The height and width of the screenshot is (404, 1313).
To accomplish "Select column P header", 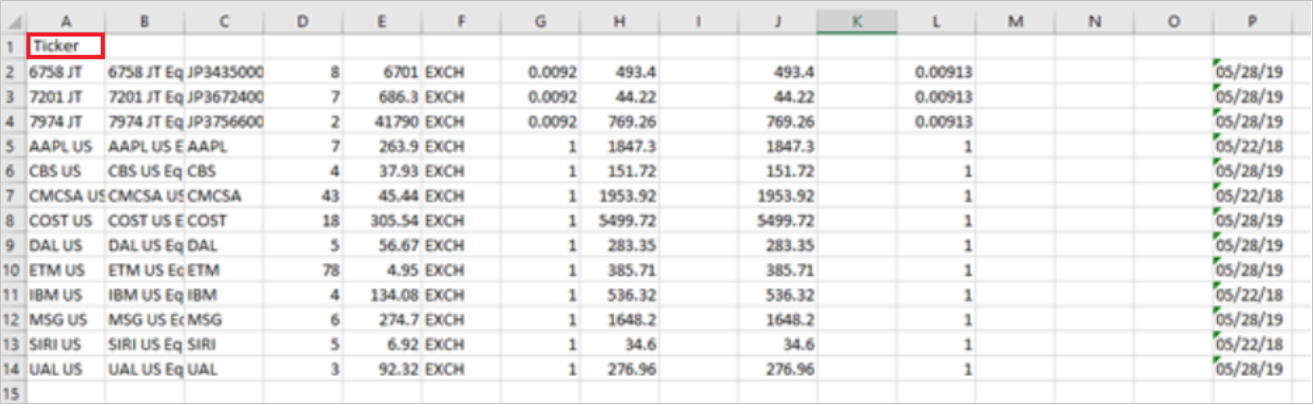I will pyautogui.click(x=1251, y=22).
